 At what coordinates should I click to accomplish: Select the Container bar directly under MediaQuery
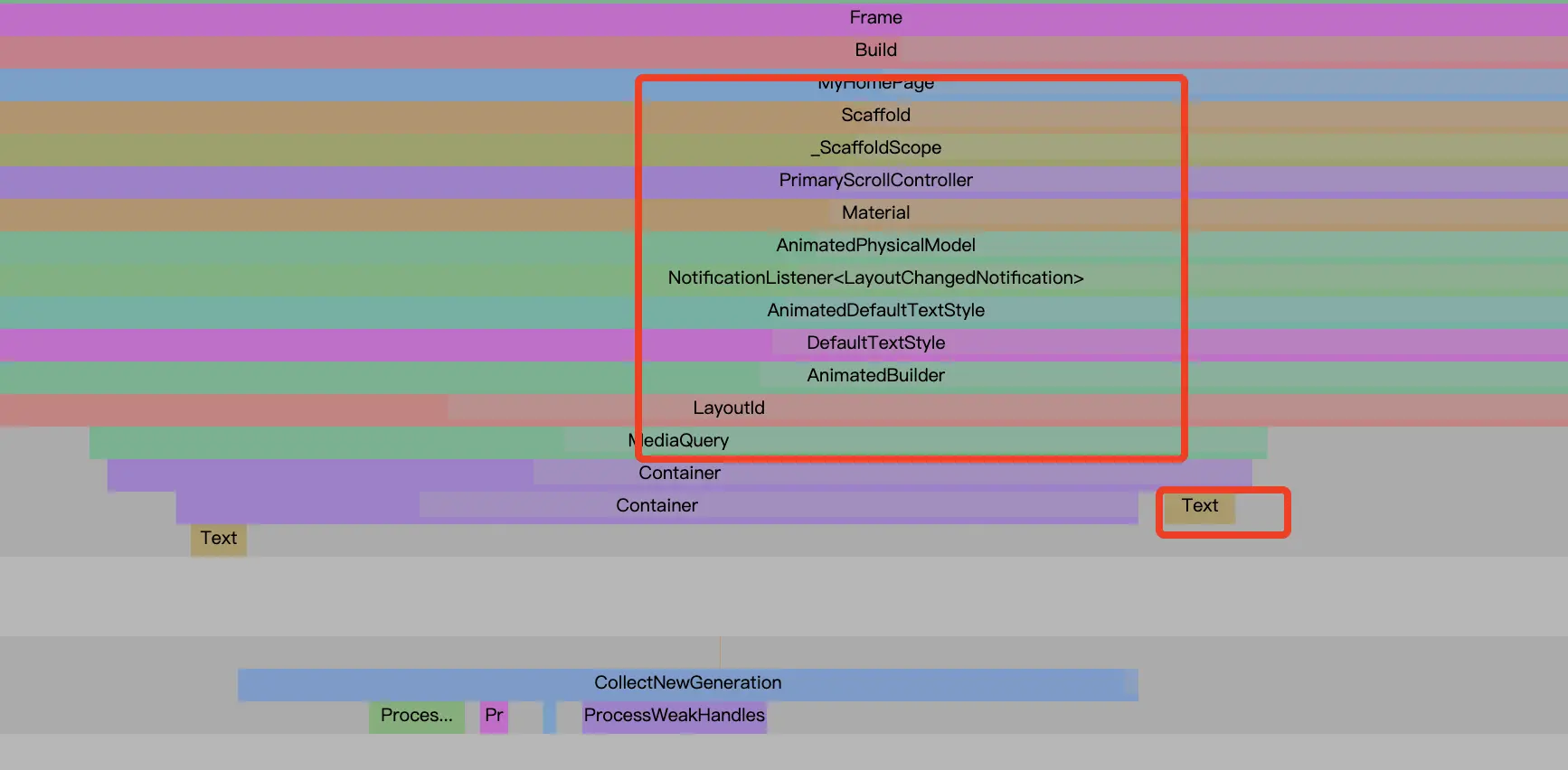point(679,474)
